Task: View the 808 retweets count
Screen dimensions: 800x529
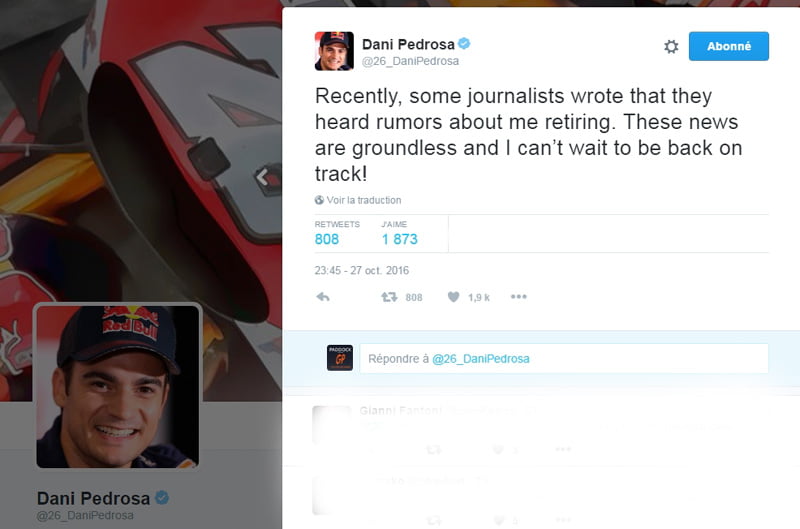Action: [x=327, y=239]
